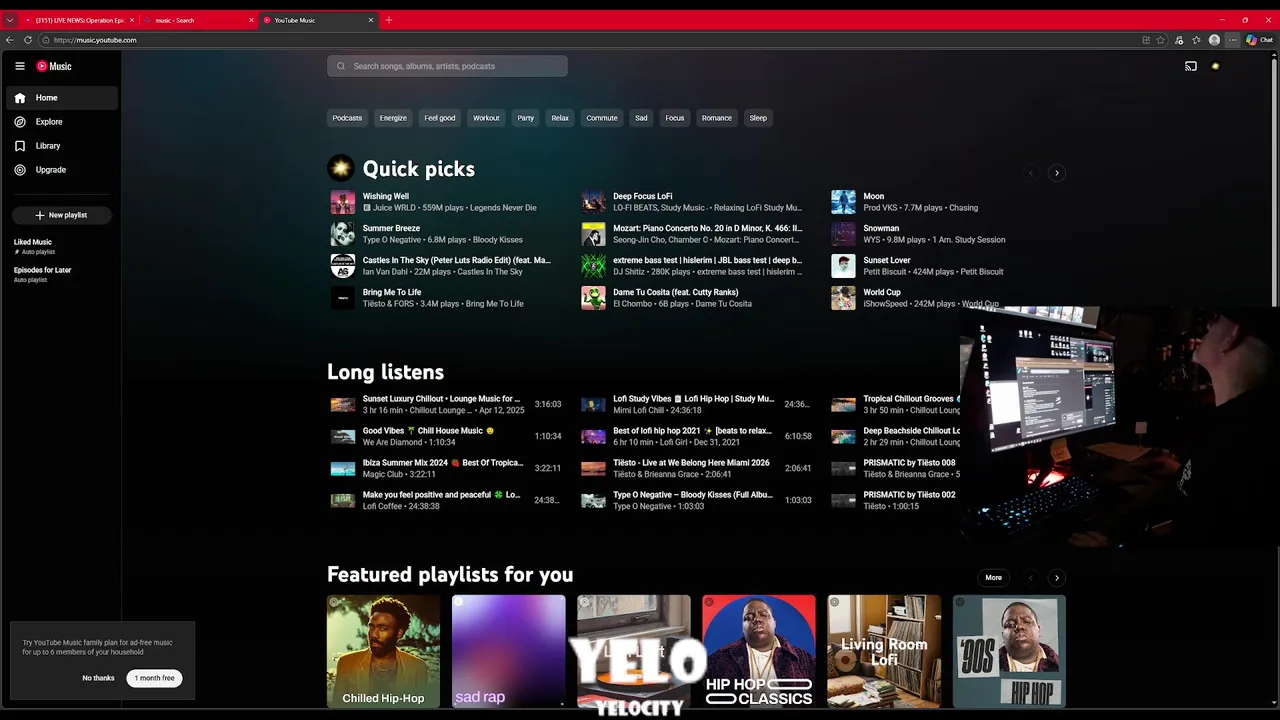
Task: Select the Podcasts chip
Action: tap(347, 118)
